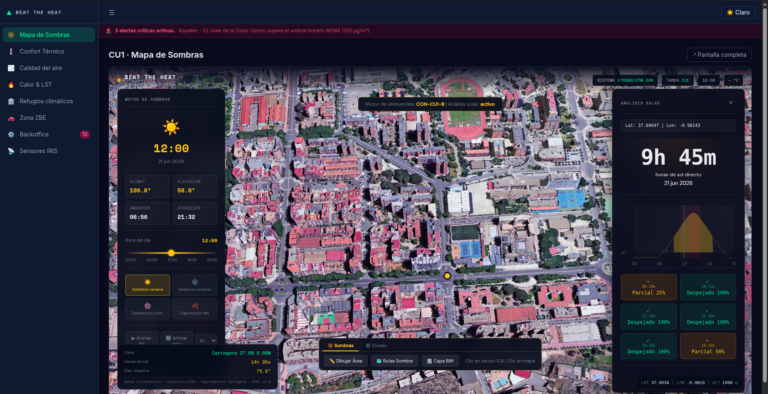This screenshot has width=768, height=394.
Task: Click the 12:00 chip in the map header
Action: coord(708,80)
